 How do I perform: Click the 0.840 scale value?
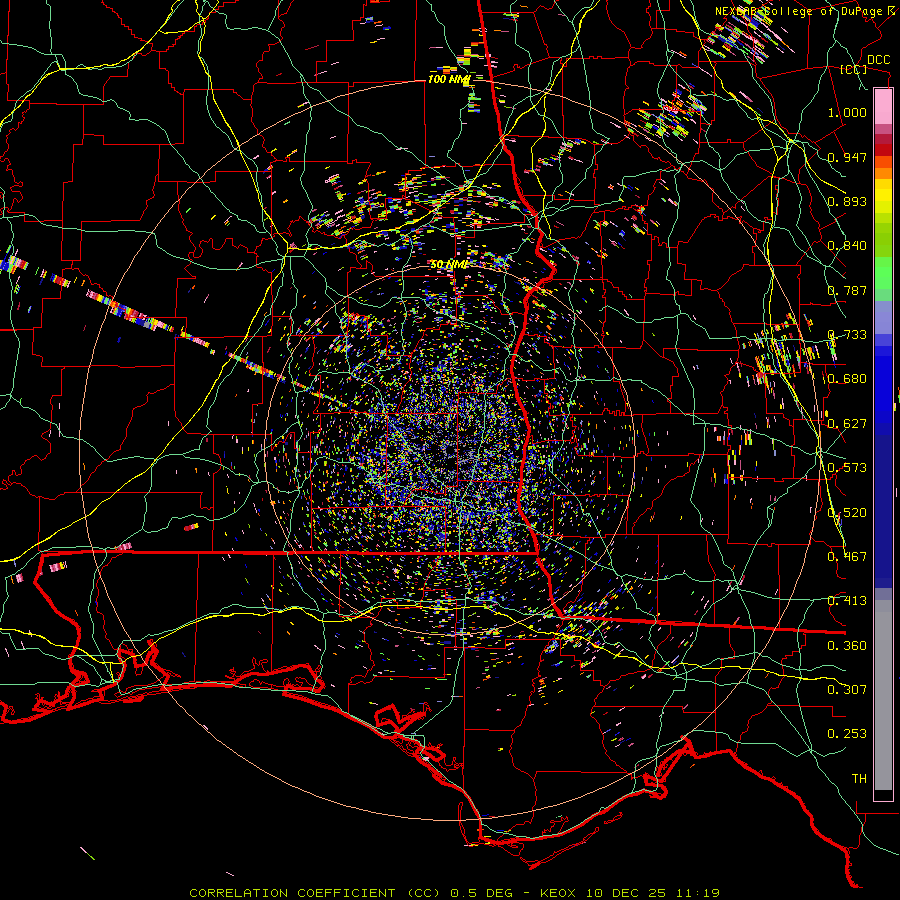[847, 246]
